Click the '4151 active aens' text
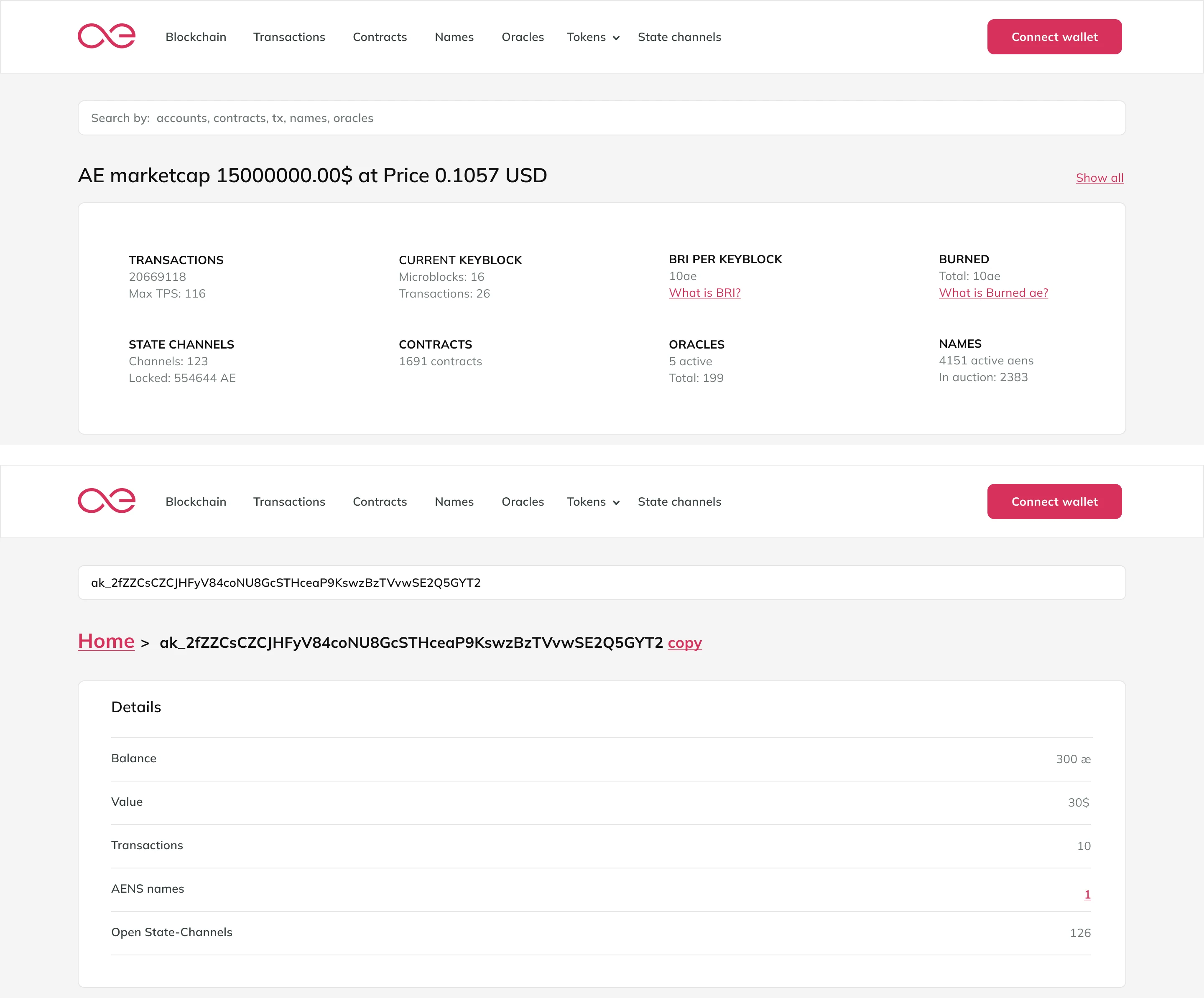Viewport: 1204px width, 998px height. (986, 361)
